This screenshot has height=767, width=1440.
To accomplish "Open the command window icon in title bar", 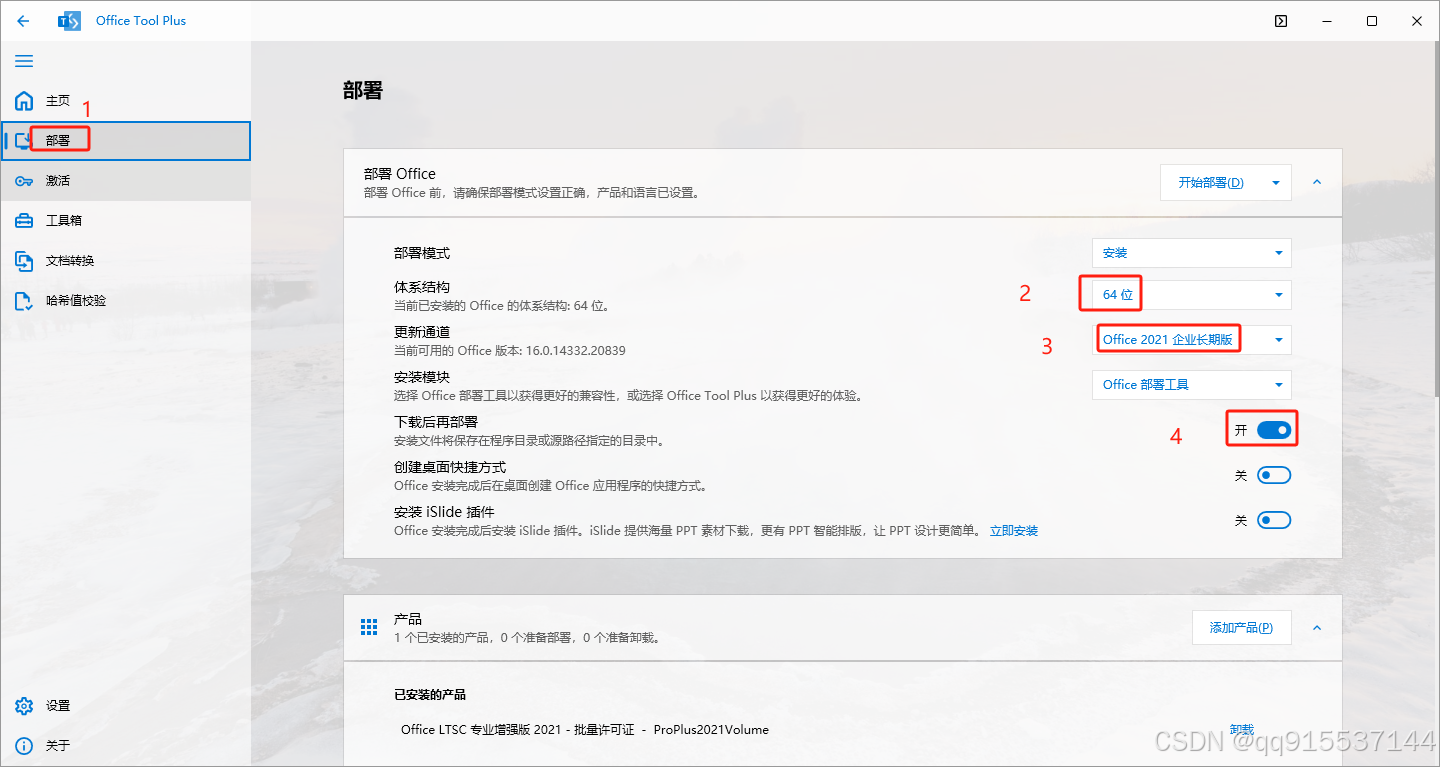I will 1281,21.
